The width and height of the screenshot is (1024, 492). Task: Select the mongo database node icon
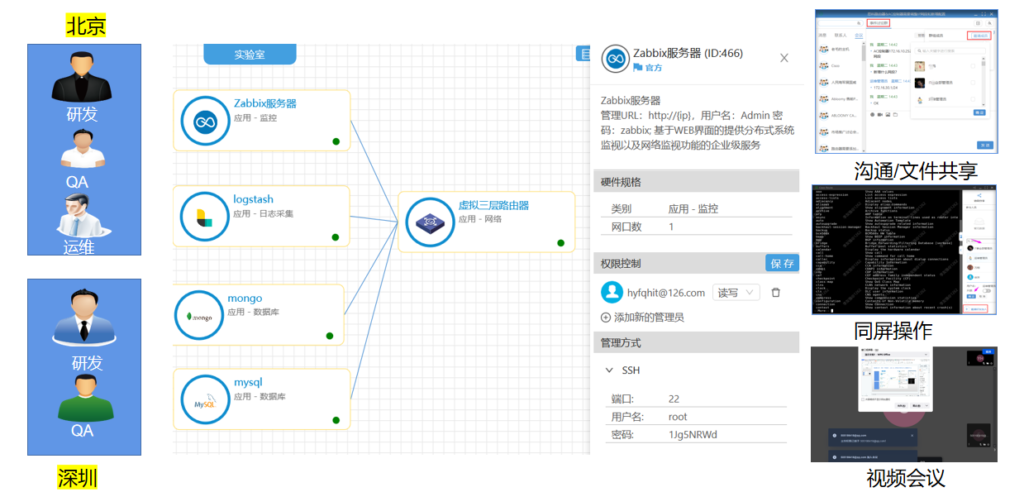(x=199, y=315)
